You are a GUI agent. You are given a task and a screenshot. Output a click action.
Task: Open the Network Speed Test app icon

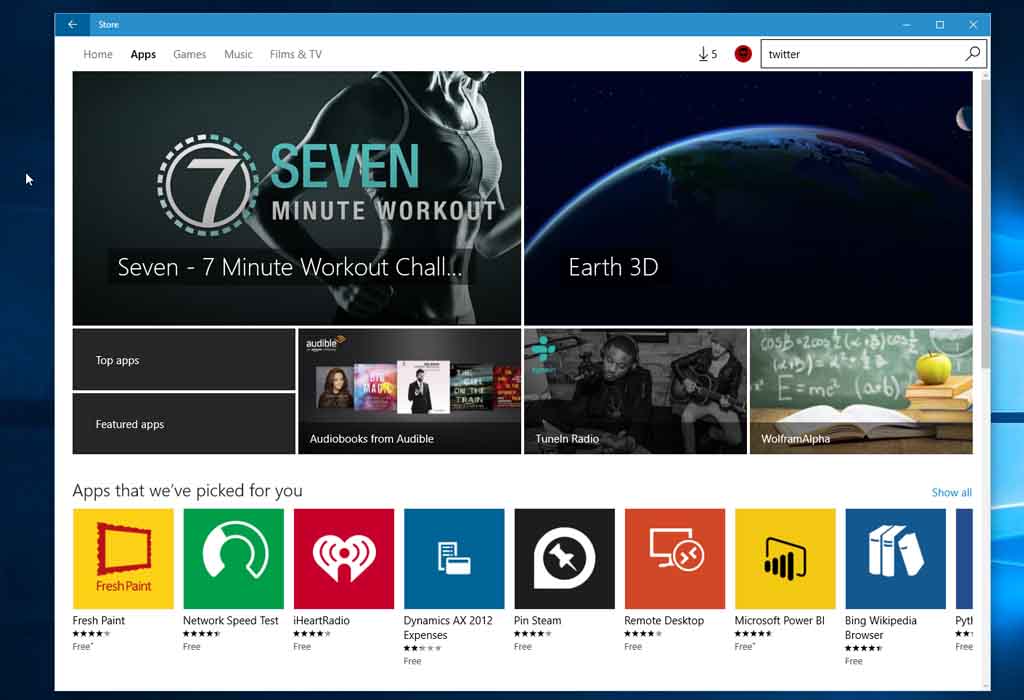pos(233,558)
